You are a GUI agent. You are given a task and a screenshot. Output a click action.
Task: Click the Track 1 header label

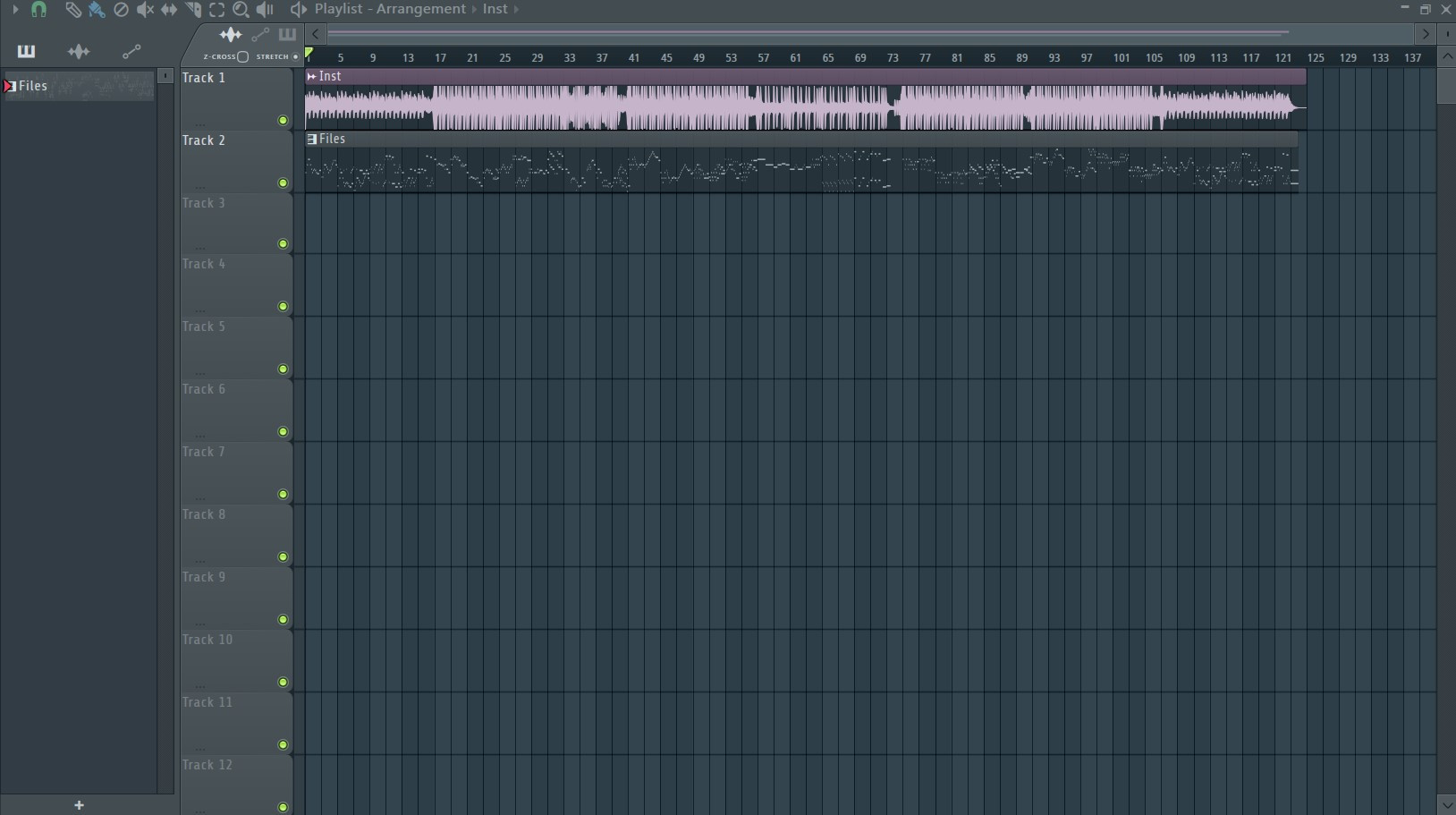(204, 78)
